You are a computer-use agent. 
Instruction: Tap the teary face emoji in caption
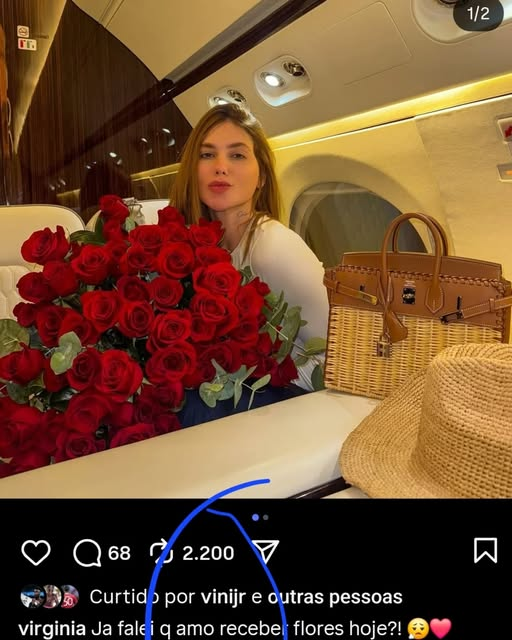tap(418, 629)
